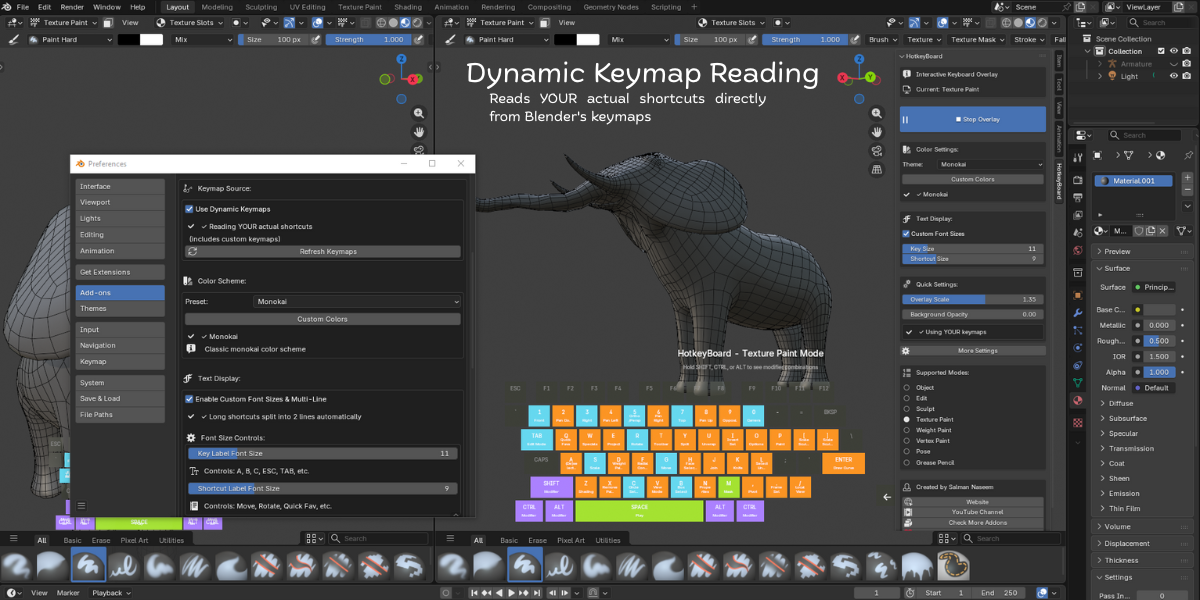Adjust the Overlay Scale slider
The width and height of the screenshot is (1200, 600).
click(973, 299)
